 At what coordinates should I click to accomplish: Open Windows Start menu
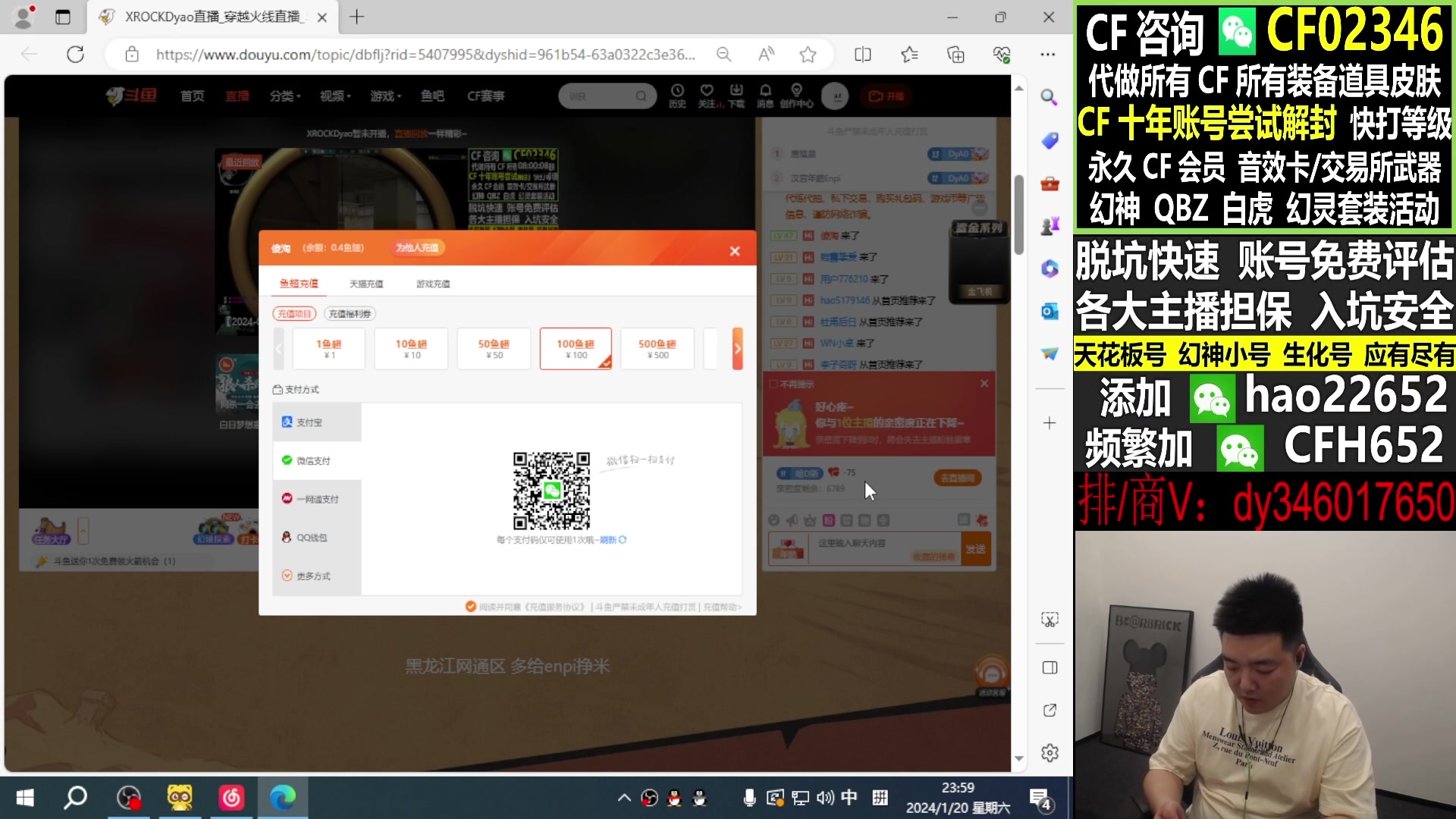[24, 798]
